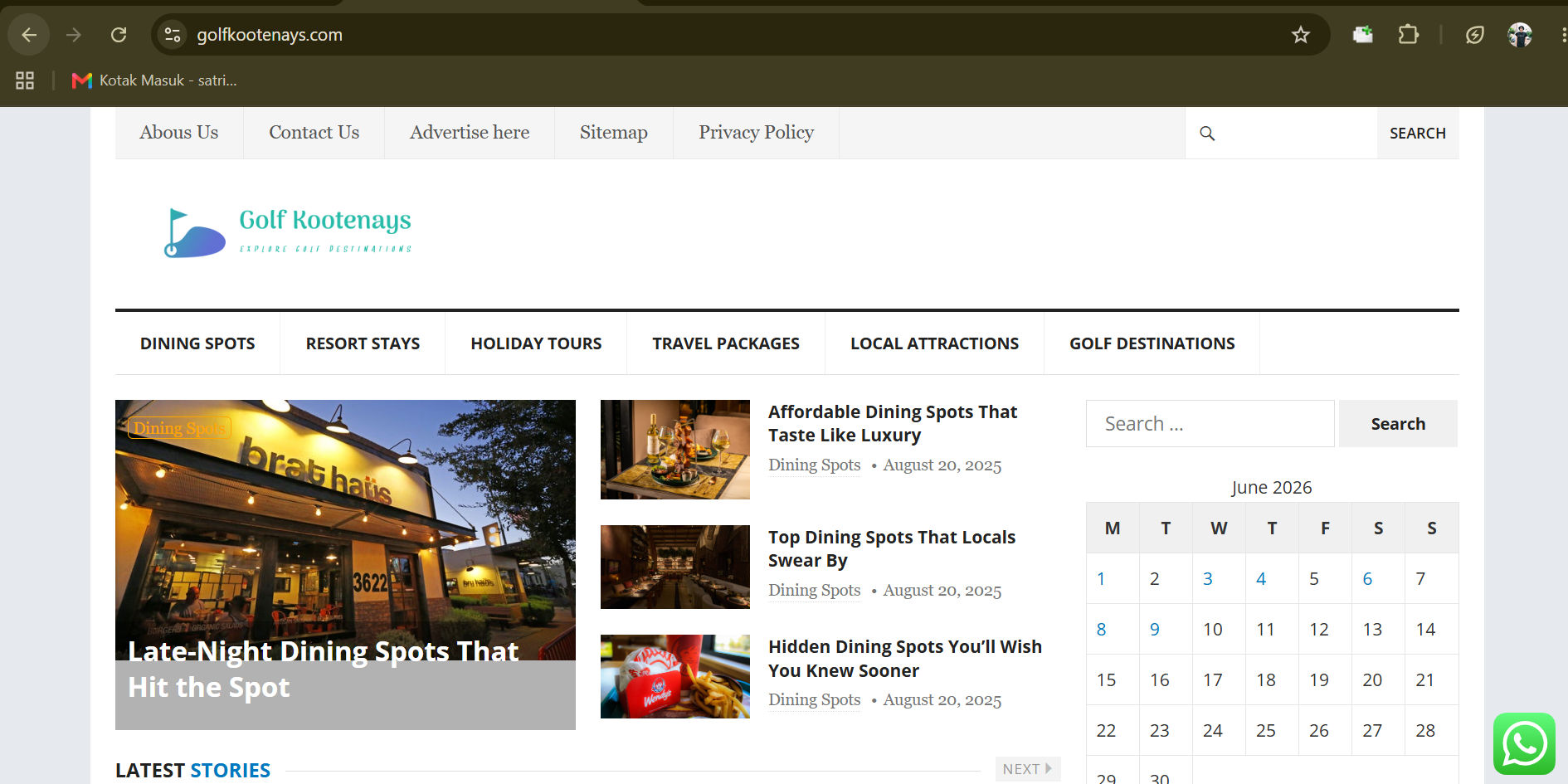Click the top SEARCH button
Screen dimensions: 1568x784
(x=1418, y=133)
